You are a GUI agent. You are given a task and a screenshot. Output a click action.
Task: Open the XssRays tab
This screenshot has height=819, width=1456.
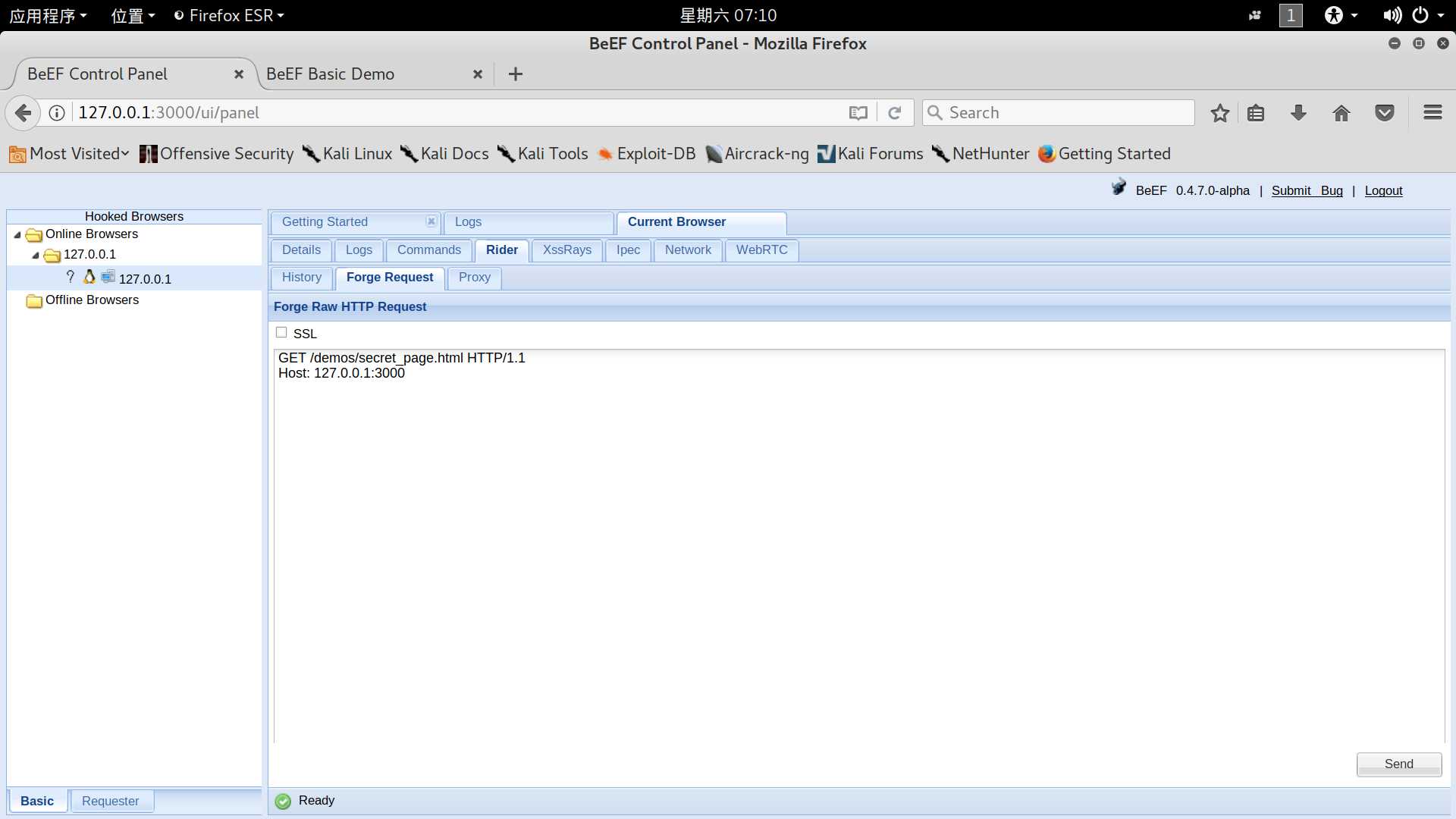tap(566, 249)
